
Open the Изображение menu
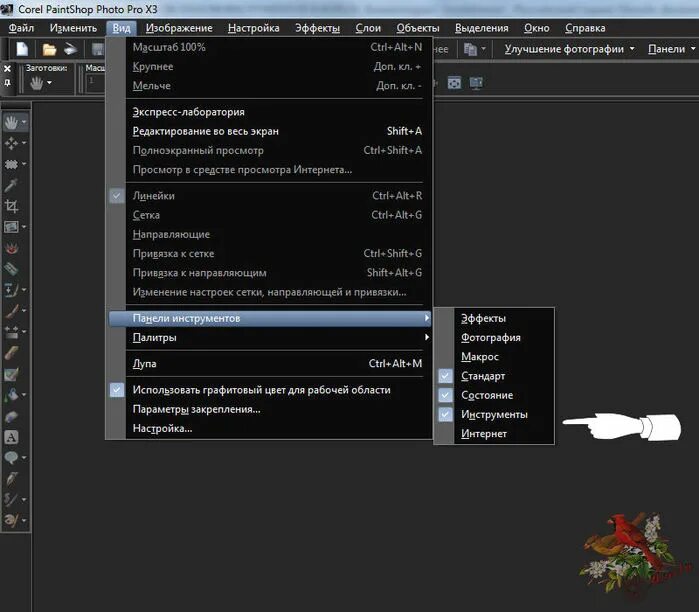pos(179,28)
